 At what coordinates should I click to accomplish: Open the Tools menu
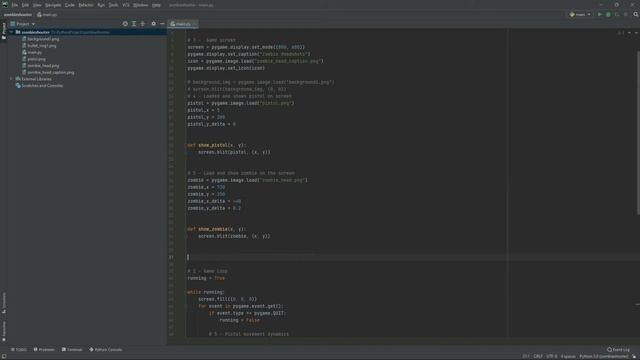click(x=113, y=5)
